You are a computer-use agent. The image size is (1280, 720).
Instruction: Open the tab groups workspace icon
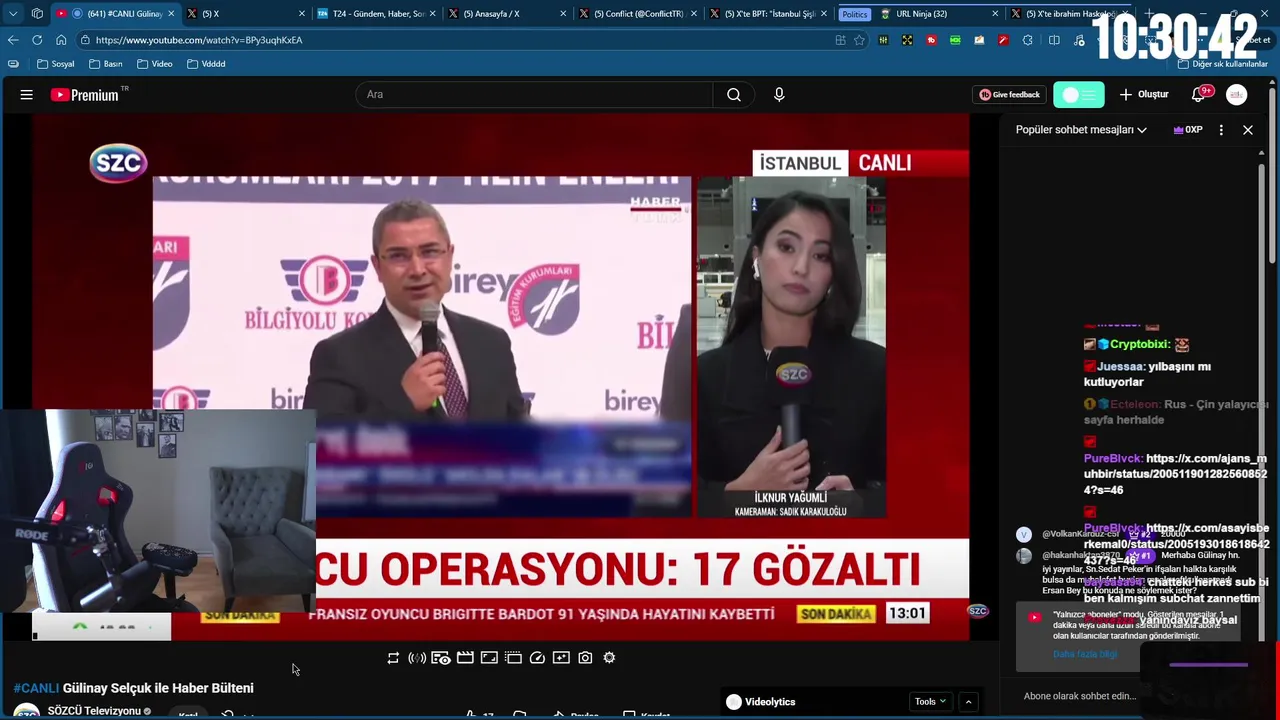click(x=37, y=14)
